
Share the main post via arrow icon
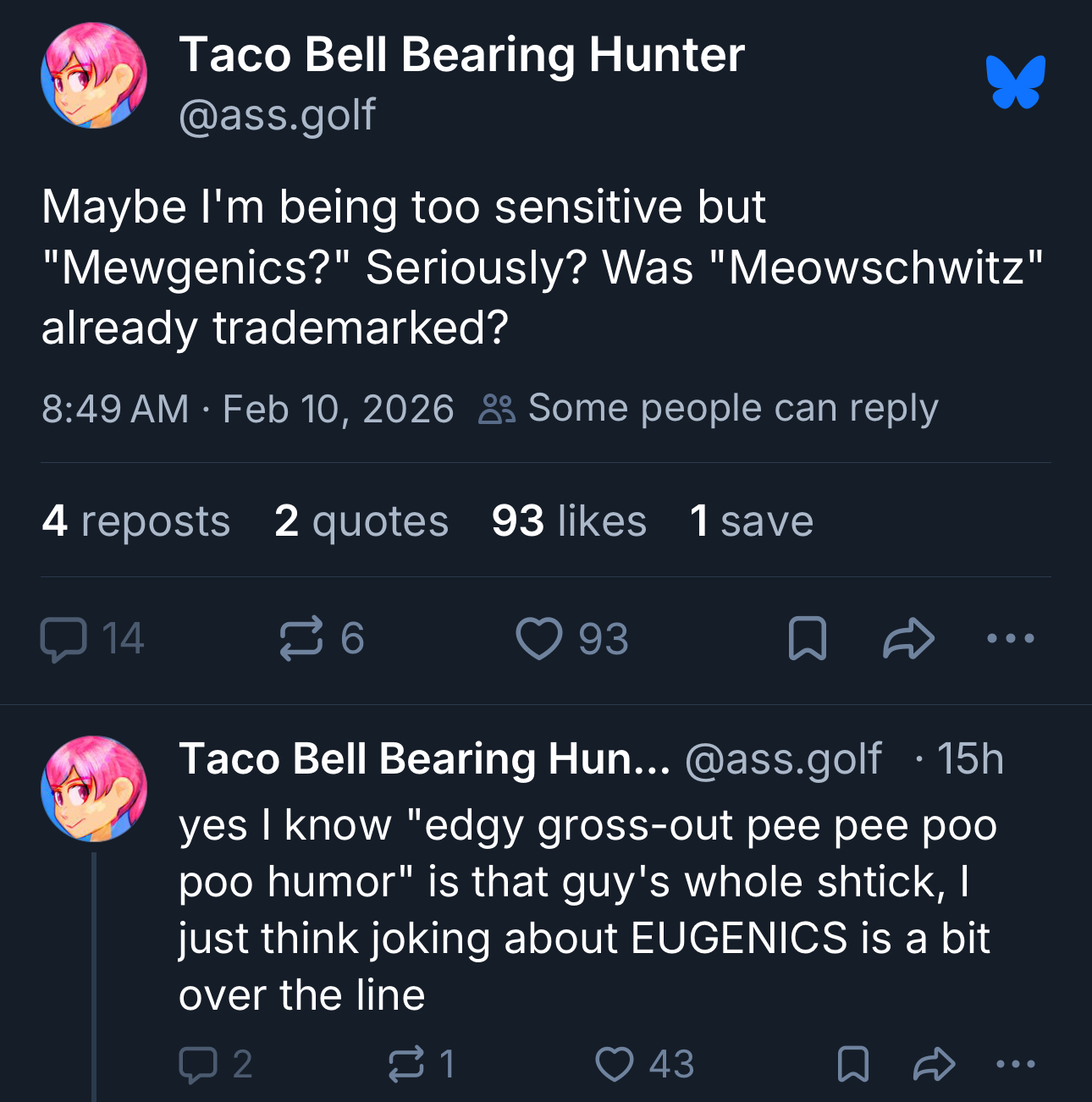(x=908, y=638)
